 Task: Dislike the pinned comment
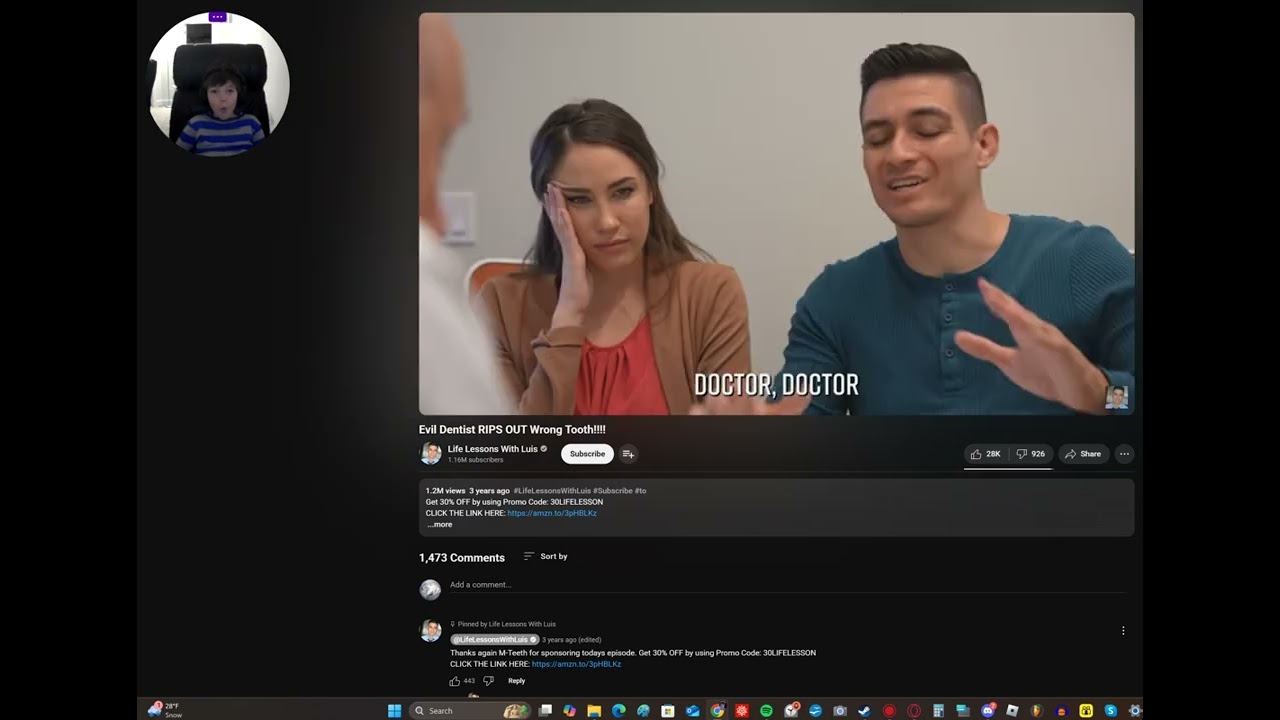(488, 681)
